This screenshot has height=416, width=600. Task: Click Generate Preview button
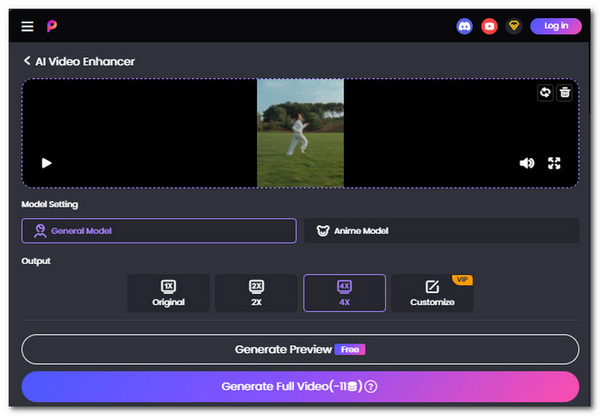(x=300, y=349)
